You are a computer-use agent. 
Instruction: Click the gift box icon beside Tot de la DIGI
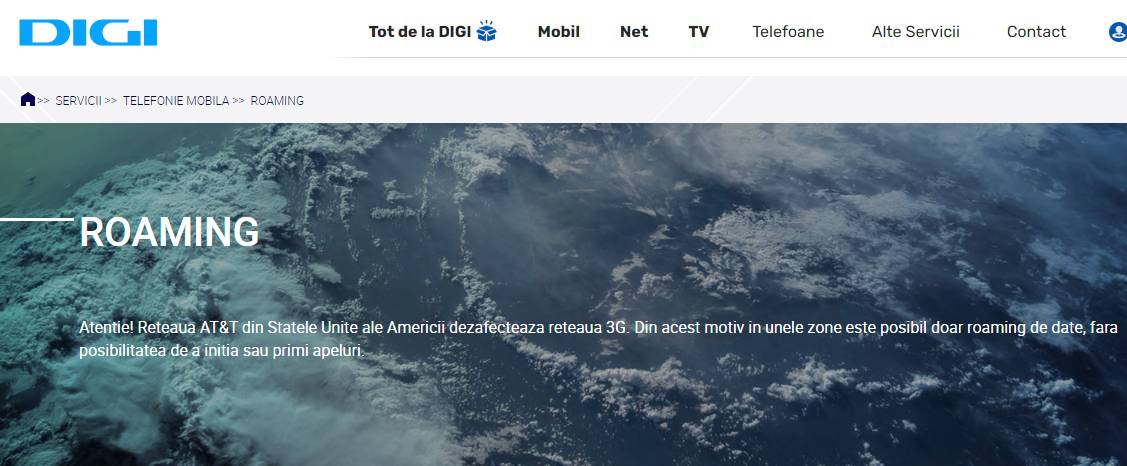click(x=487, y=31)
